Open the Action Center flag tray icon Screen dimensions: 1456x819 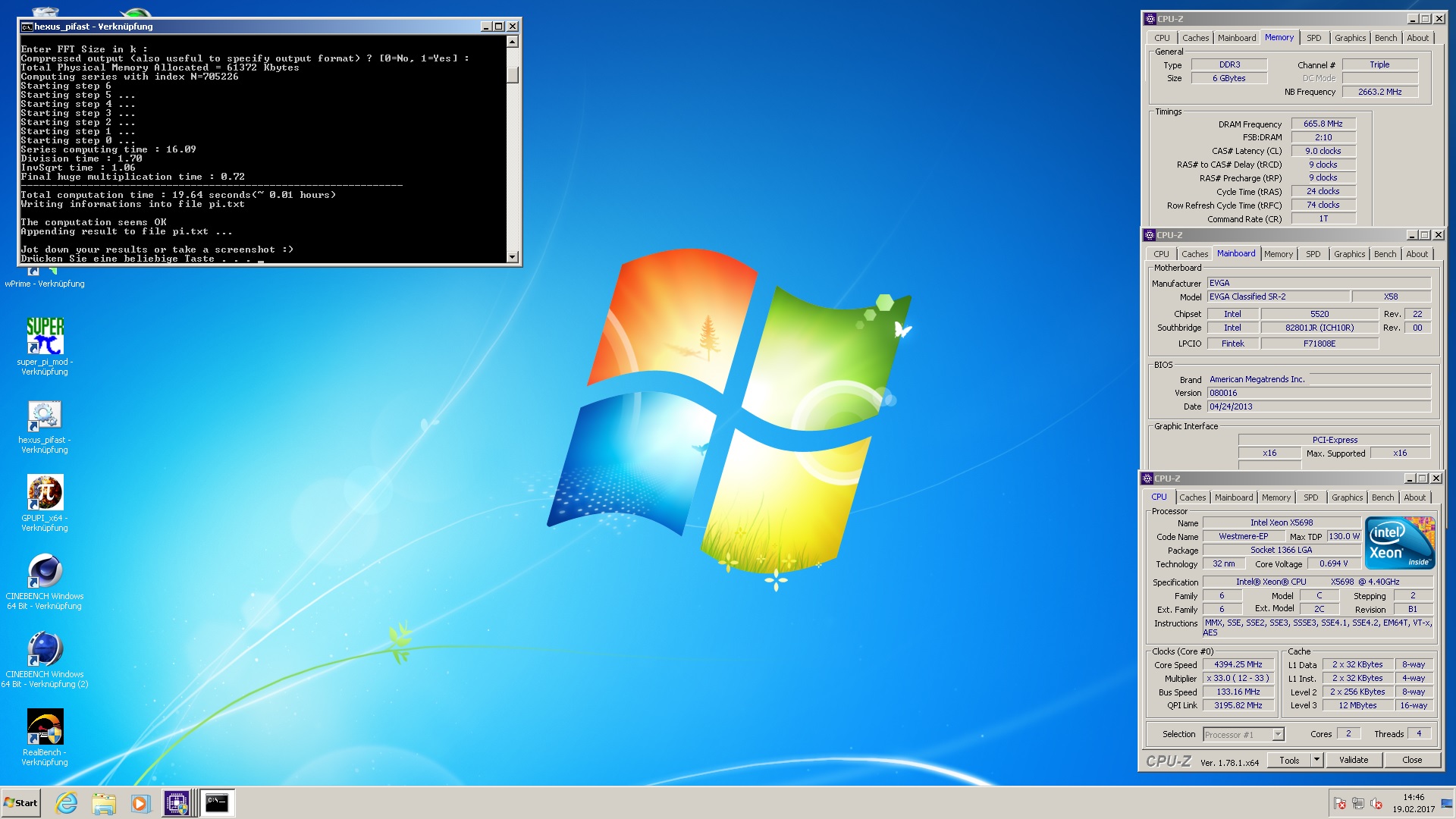(1340, 803)
